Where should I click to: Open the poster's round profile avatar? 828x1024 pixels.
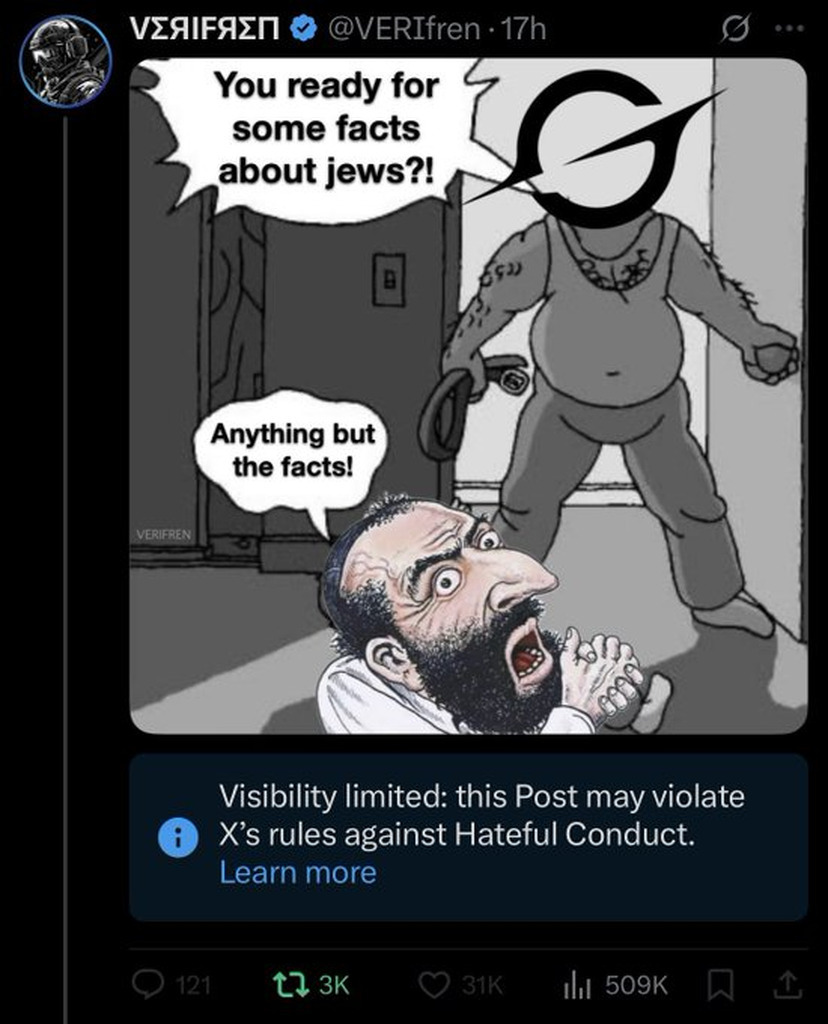pyautogui.click(x=65, y=61)
